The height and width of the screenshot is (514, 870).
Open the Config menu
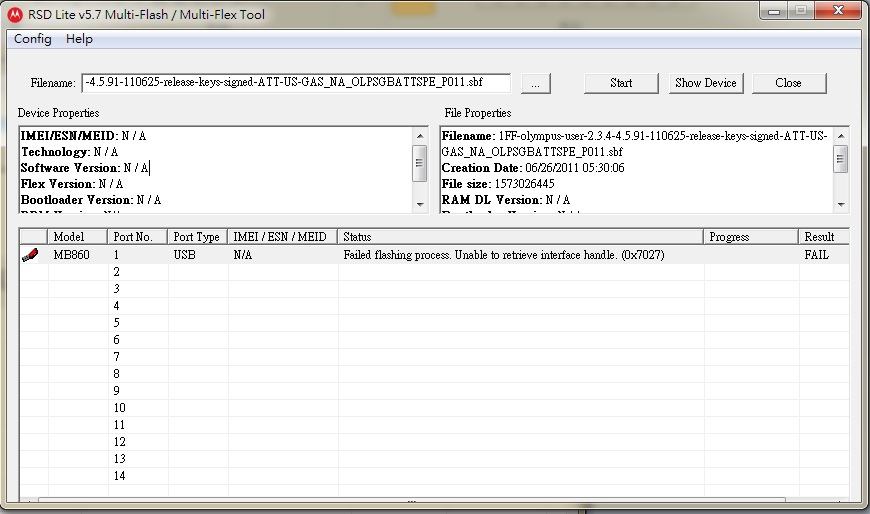point(33,39)
